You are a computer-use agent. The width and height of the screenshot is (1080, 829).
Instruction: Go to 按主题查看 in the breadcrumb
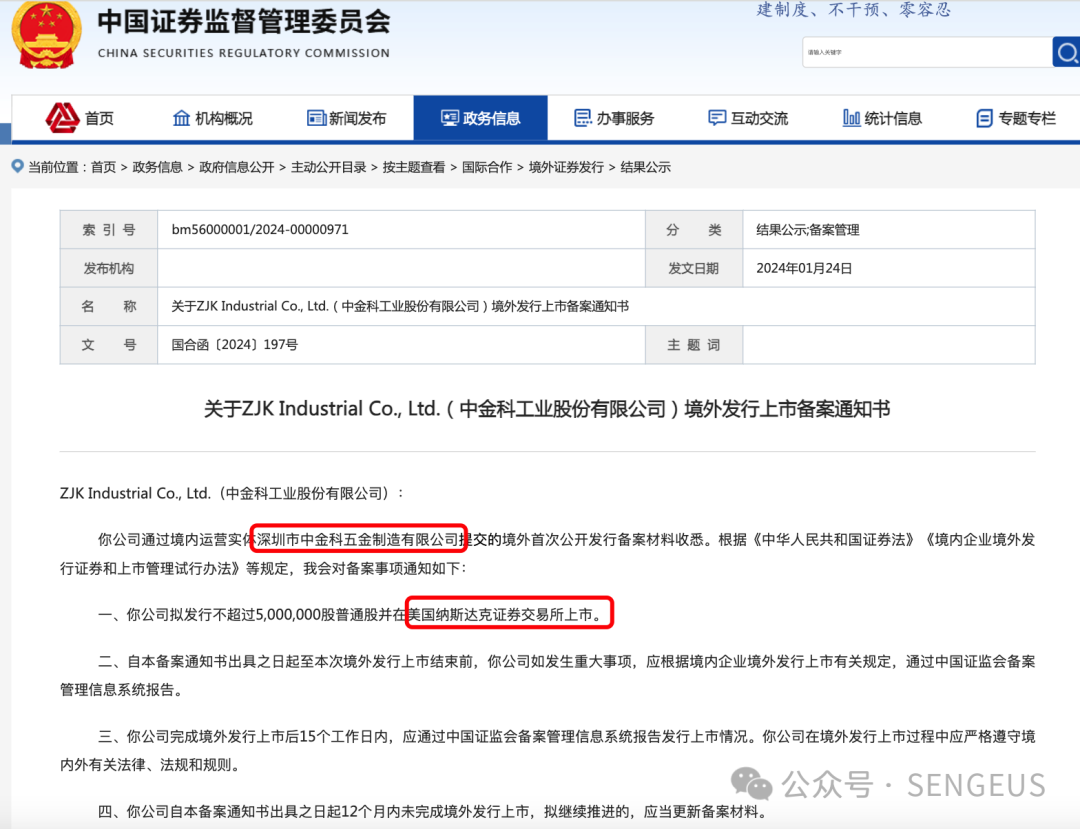pyautogui.click(x=414, y=167)
